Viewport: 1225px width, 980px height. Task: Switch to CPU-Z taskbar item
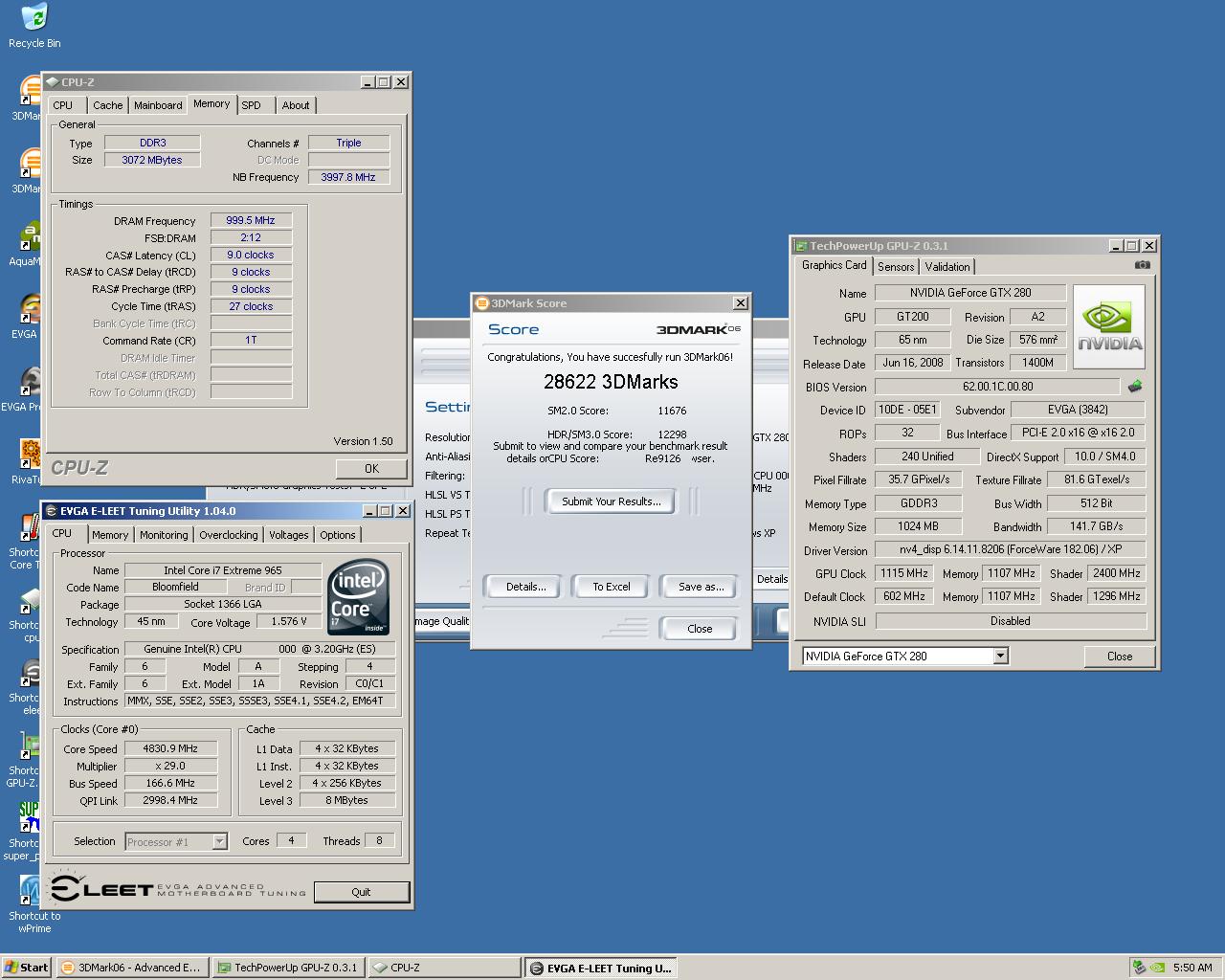[443, 968]
